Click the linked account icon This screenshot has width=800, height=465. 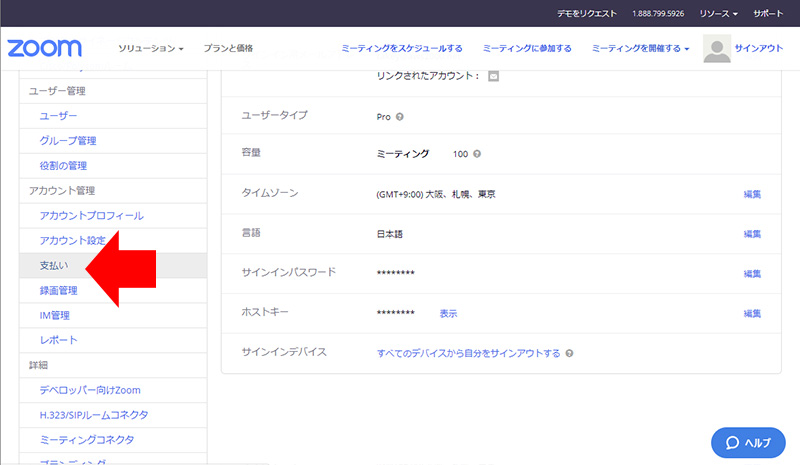pos(493,76)
